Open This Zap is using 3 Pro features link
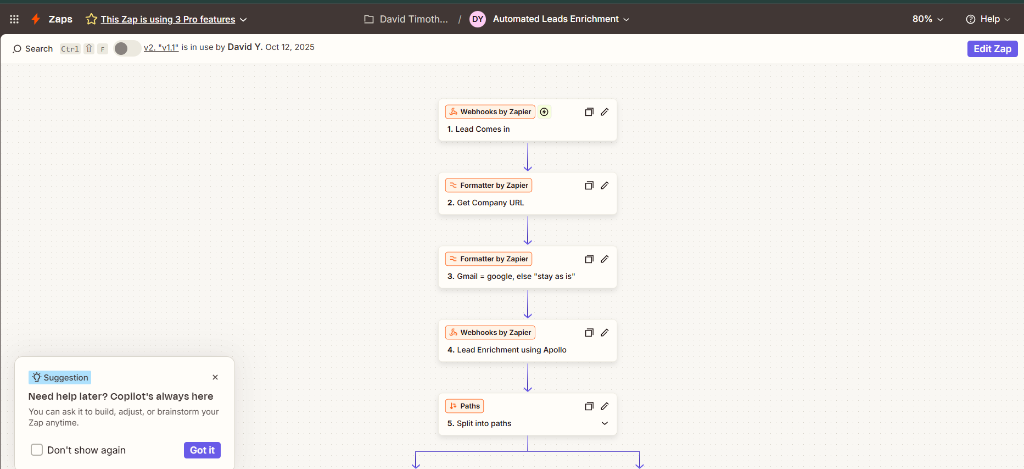The width and height of the screenshot is (1024, 469). click(168, 20)
